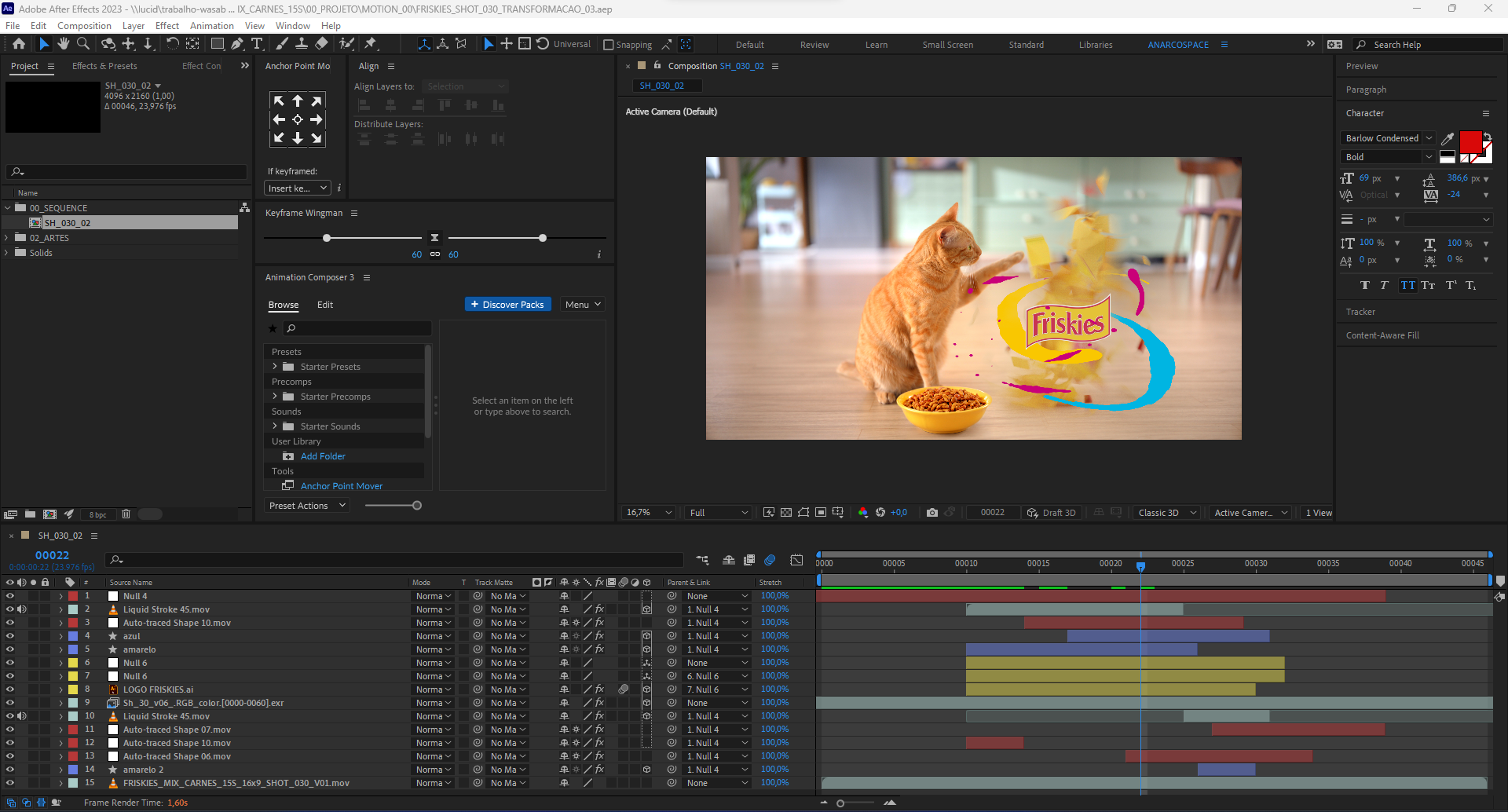1508x812 pixels.
Task: Open Composition Flowchart icon in timeline
Action: [702, 560]
